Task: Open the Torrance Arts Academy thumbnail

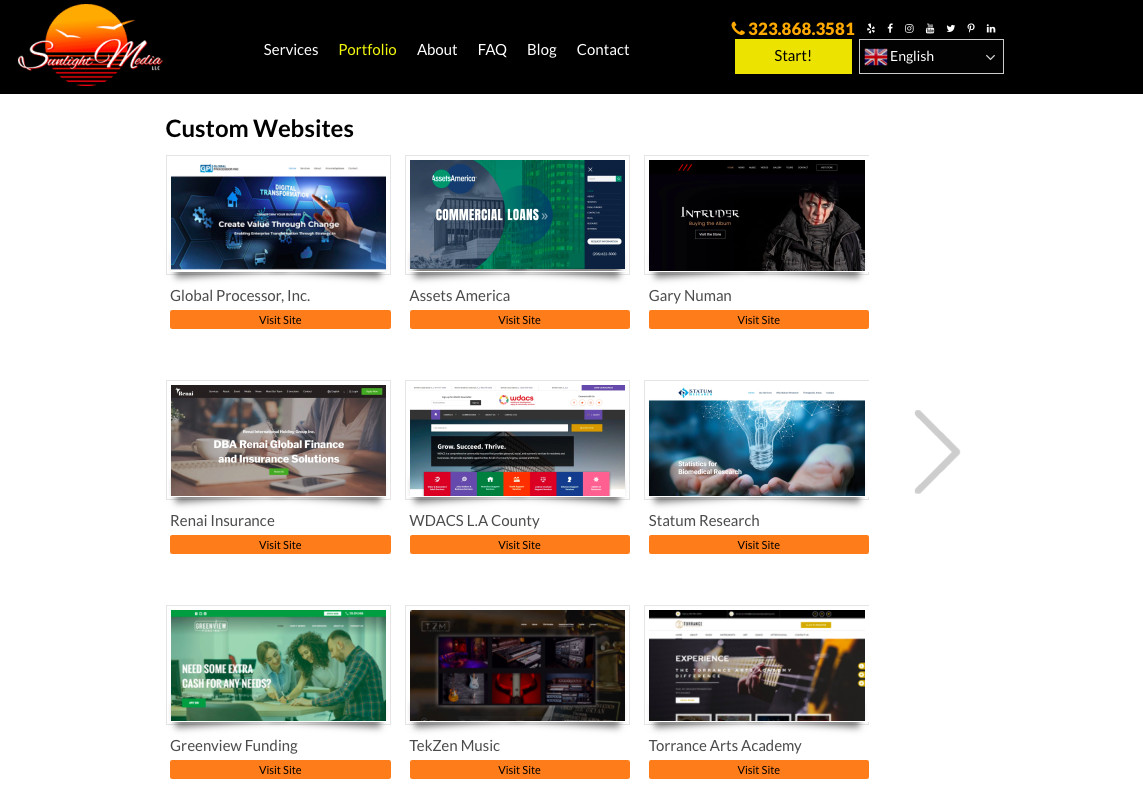Action: [757, 665]
